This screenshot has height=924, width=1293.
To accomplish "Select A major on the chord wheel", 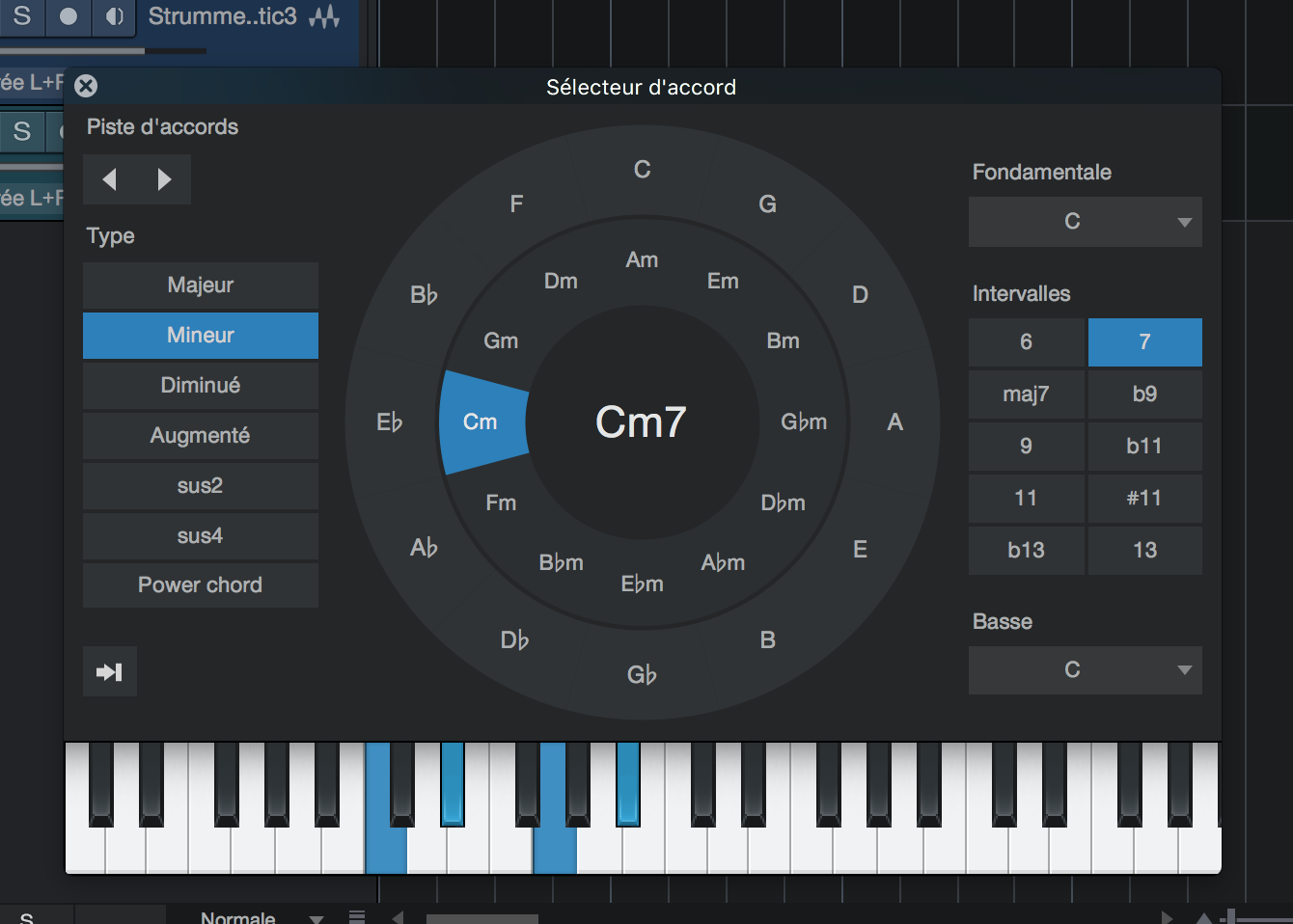I will (x=895, y=421).
